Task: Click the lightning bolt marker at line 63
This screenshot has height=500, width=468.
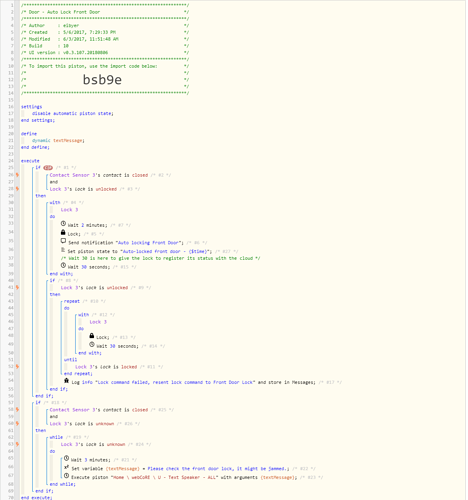Action: click(x=17, y=444)
